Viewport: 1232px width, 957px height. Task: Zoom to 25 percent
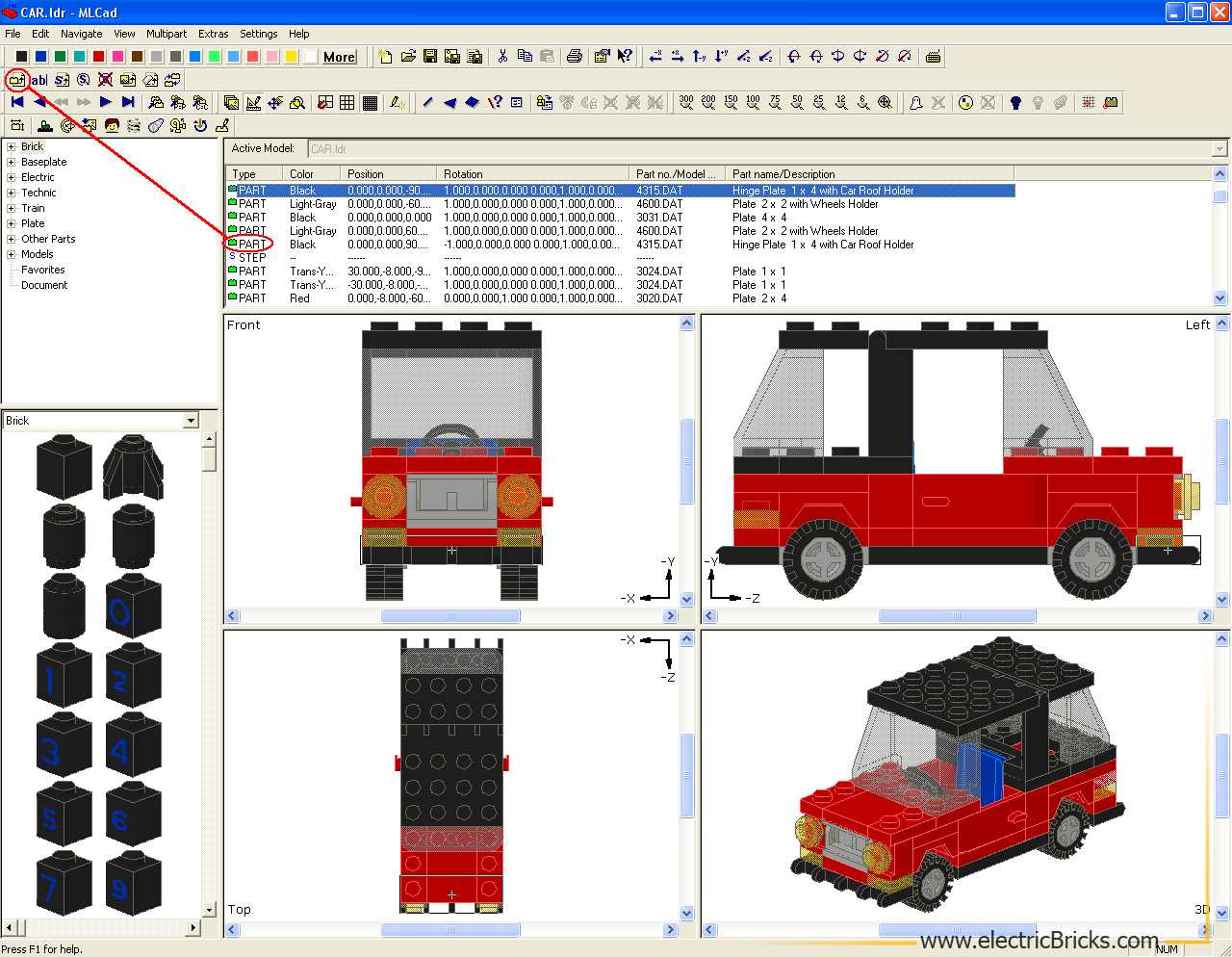point(819,103)
